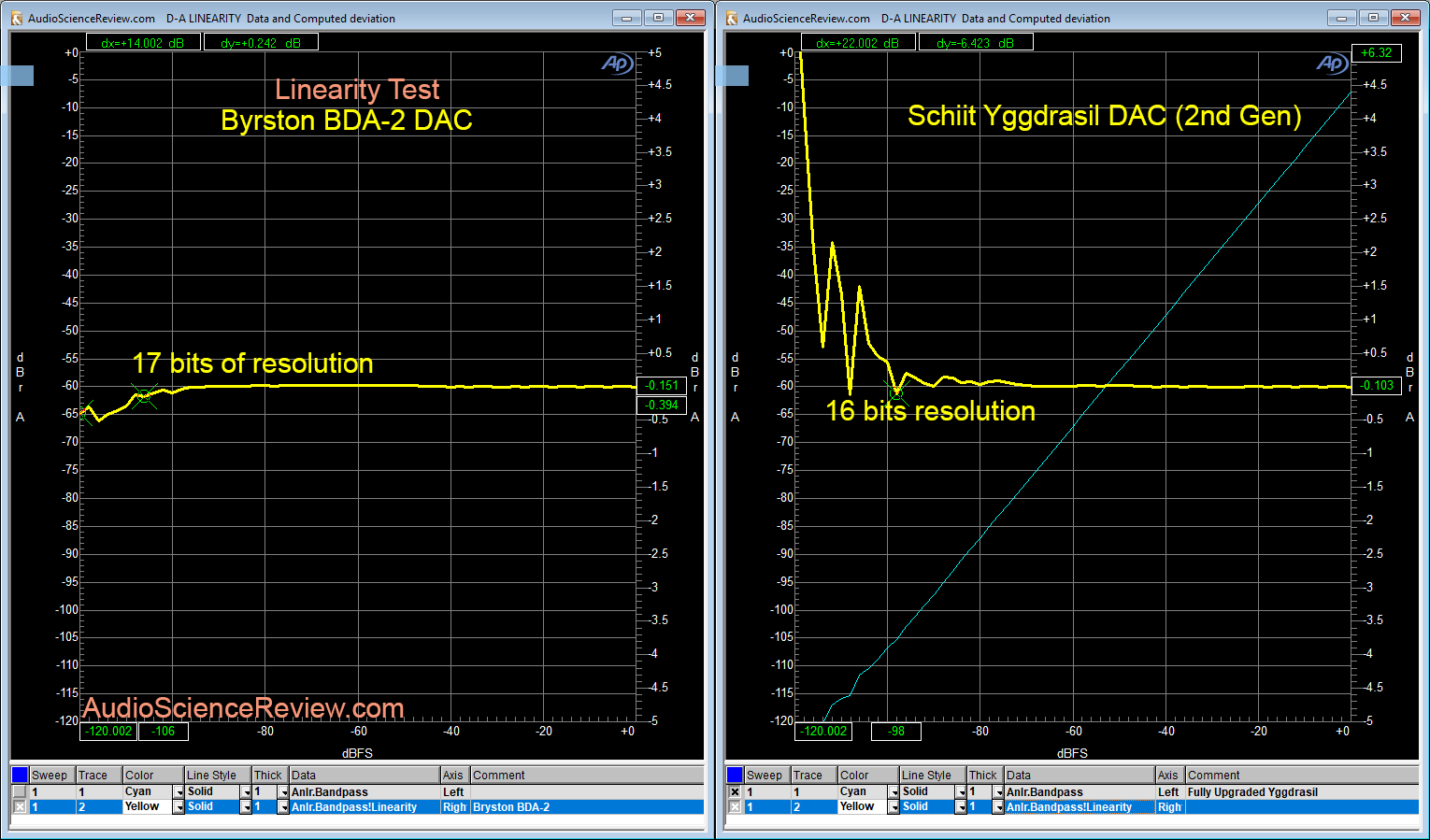The height and width of the screenshot is (840, 1430).
Task: Open line style dropdown for Bryston Cyan trace
Action: pos(246,792)
